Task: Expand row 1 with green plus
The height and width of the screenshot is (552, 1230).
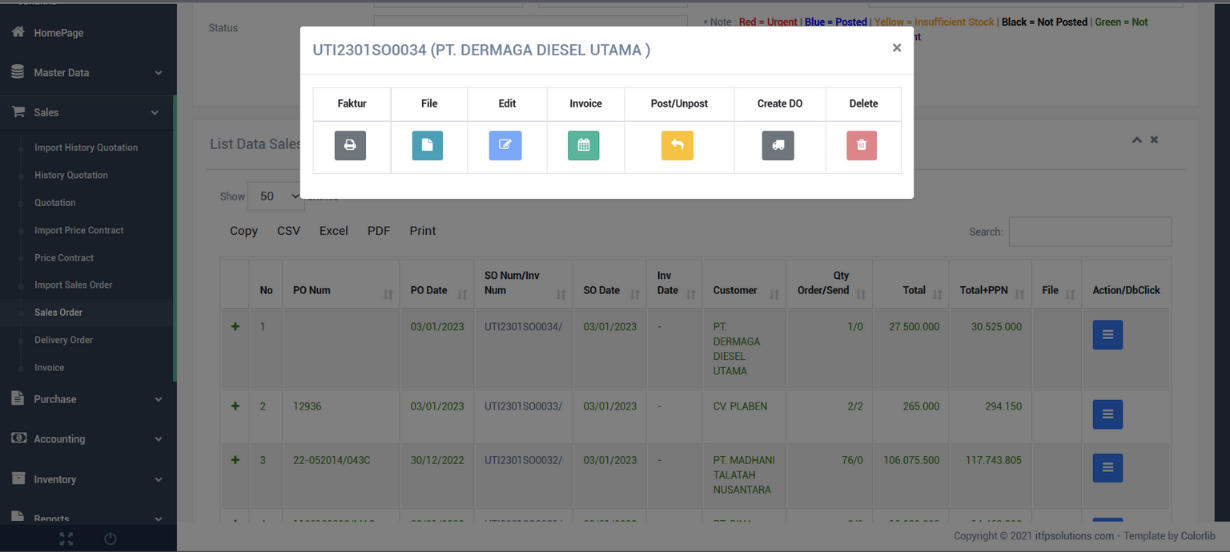Action: tap(236, 327)
